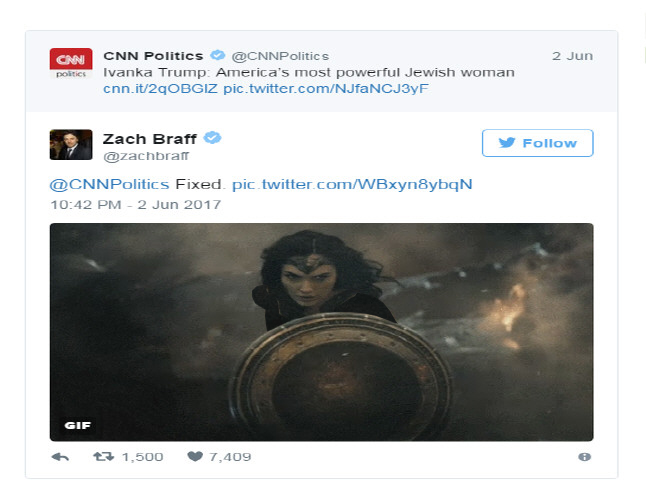
Task: Retweet using the retweet arrows icon
Action: point(103,457)
